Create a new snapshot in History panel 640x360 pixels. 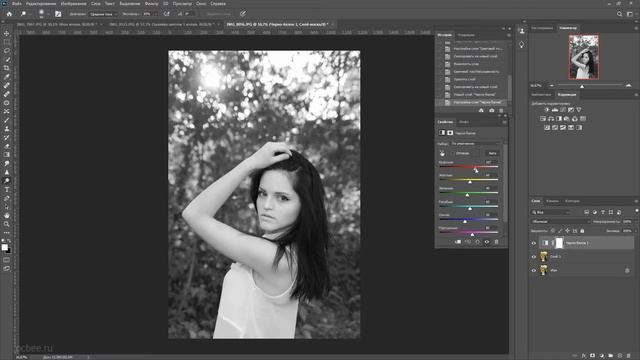coord(491,111)
